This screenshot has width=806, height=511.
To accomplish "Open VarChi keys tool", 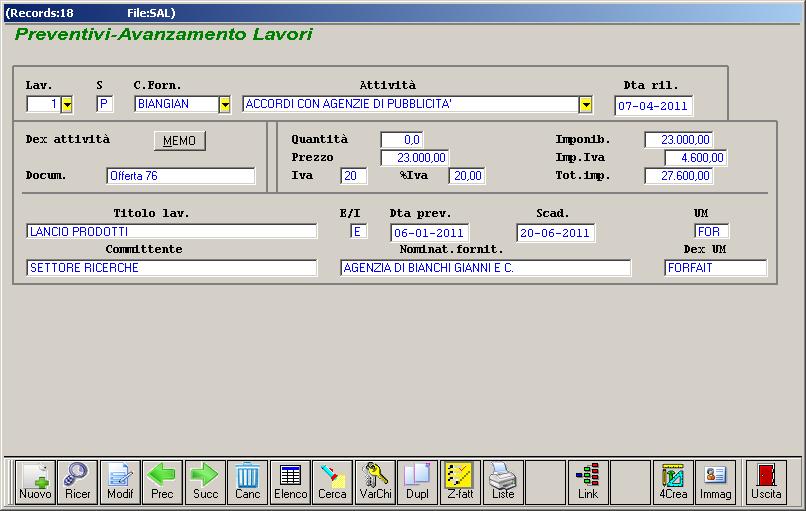I will point(375,482).
